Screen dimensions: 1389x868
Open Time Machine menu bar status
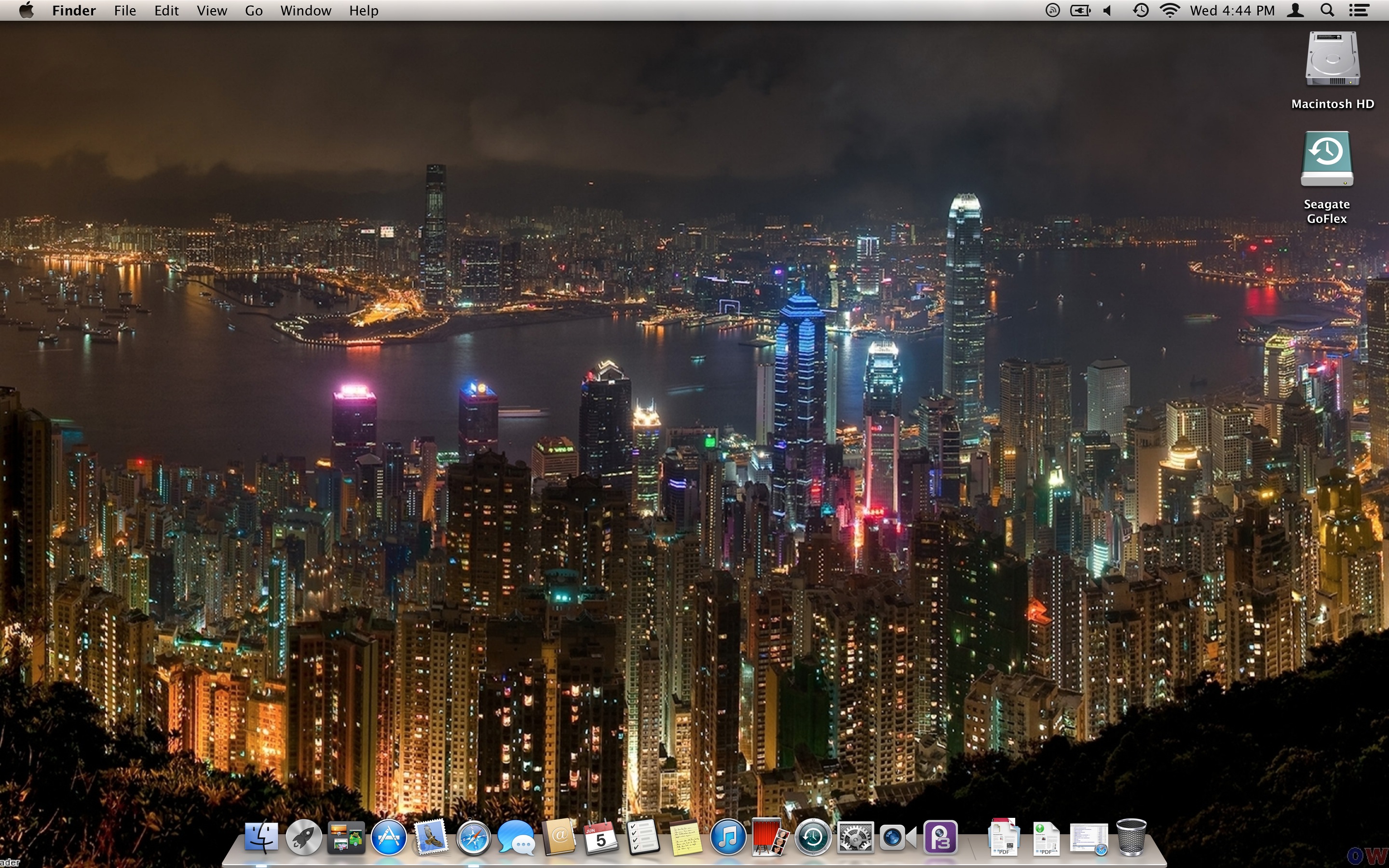[x=1141, y=10]
